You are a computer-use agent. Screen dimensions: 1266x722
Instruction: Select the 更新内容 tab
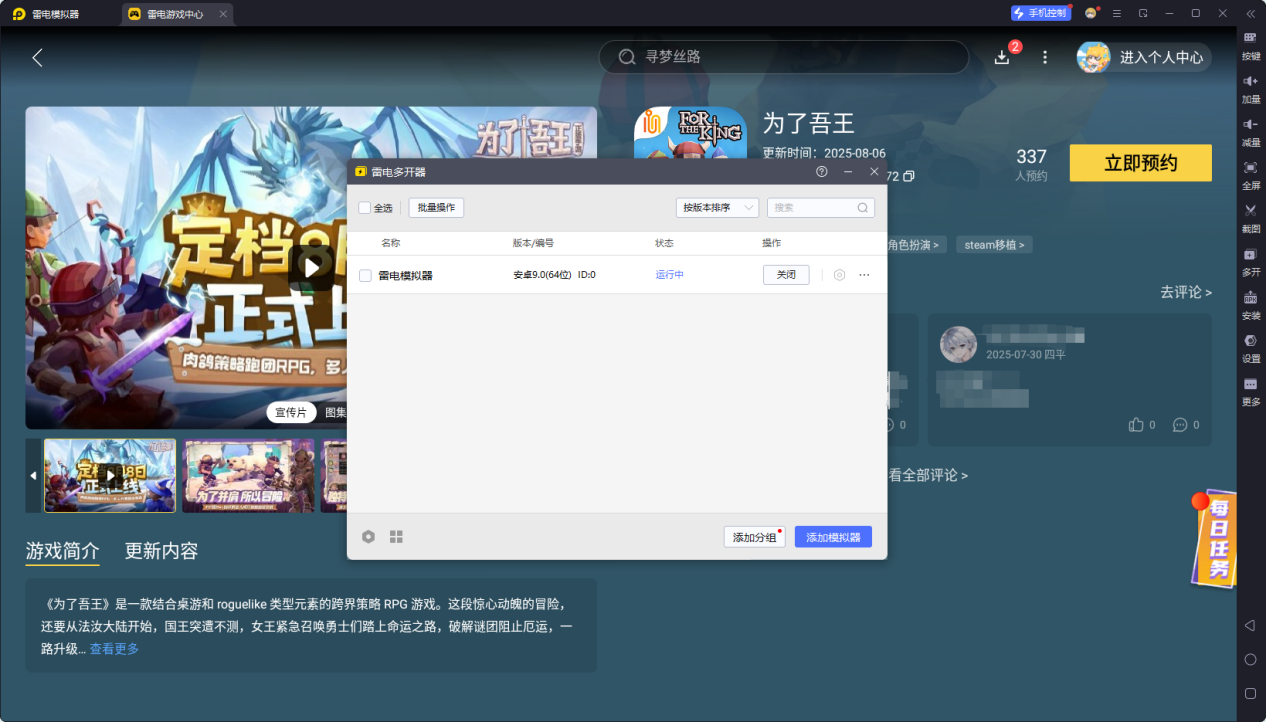click(161, 551)
